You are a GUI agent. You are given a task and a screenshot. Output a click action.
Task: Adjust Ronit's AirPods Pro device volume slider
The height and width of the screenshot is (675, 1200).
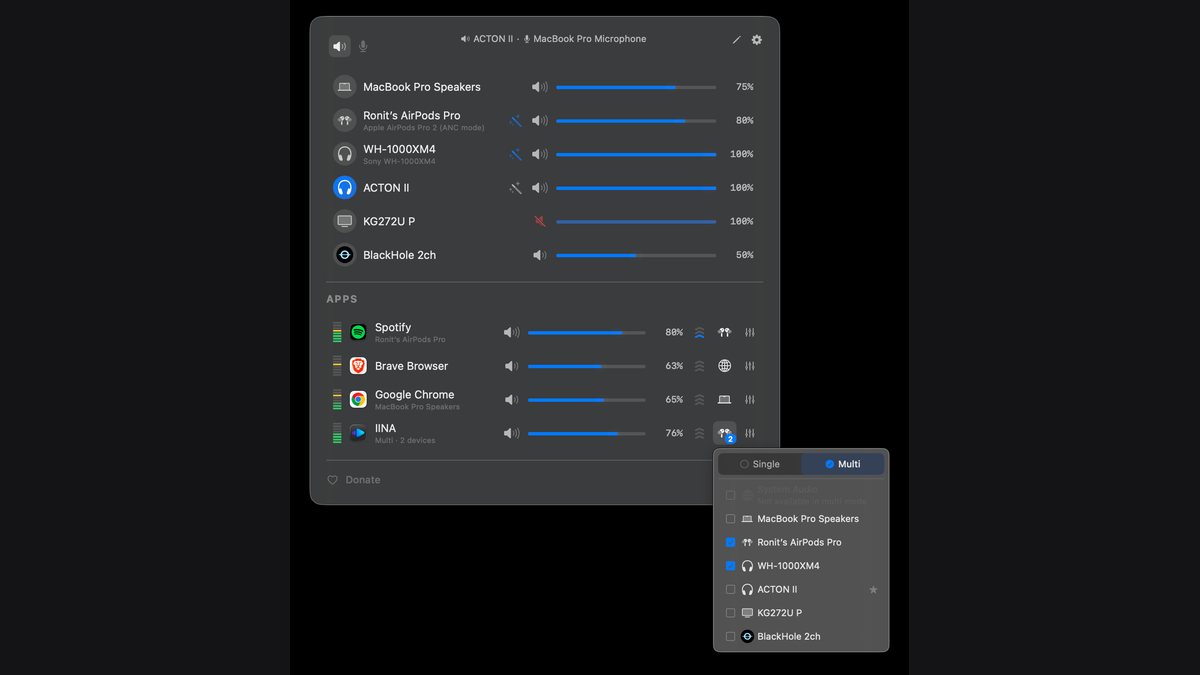(636, 120)
